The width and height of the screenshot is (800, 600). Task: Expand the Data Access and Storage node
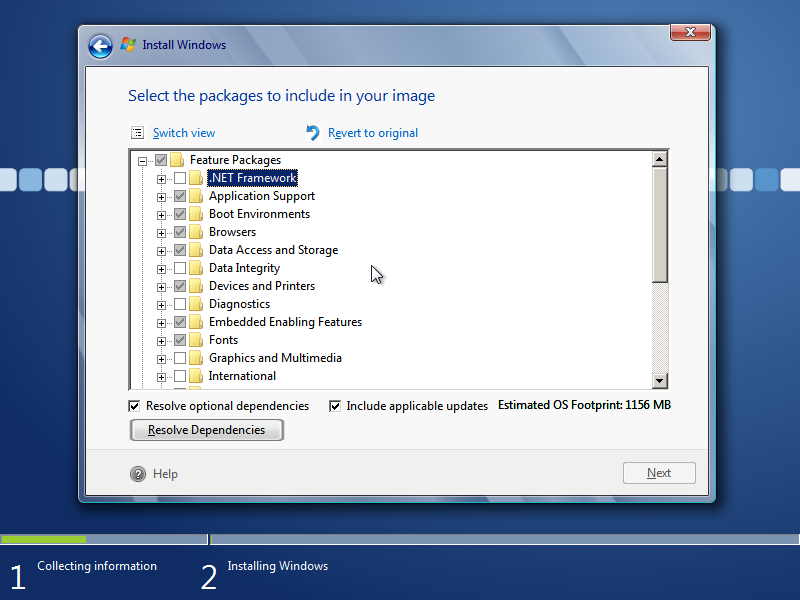point(161,251)
